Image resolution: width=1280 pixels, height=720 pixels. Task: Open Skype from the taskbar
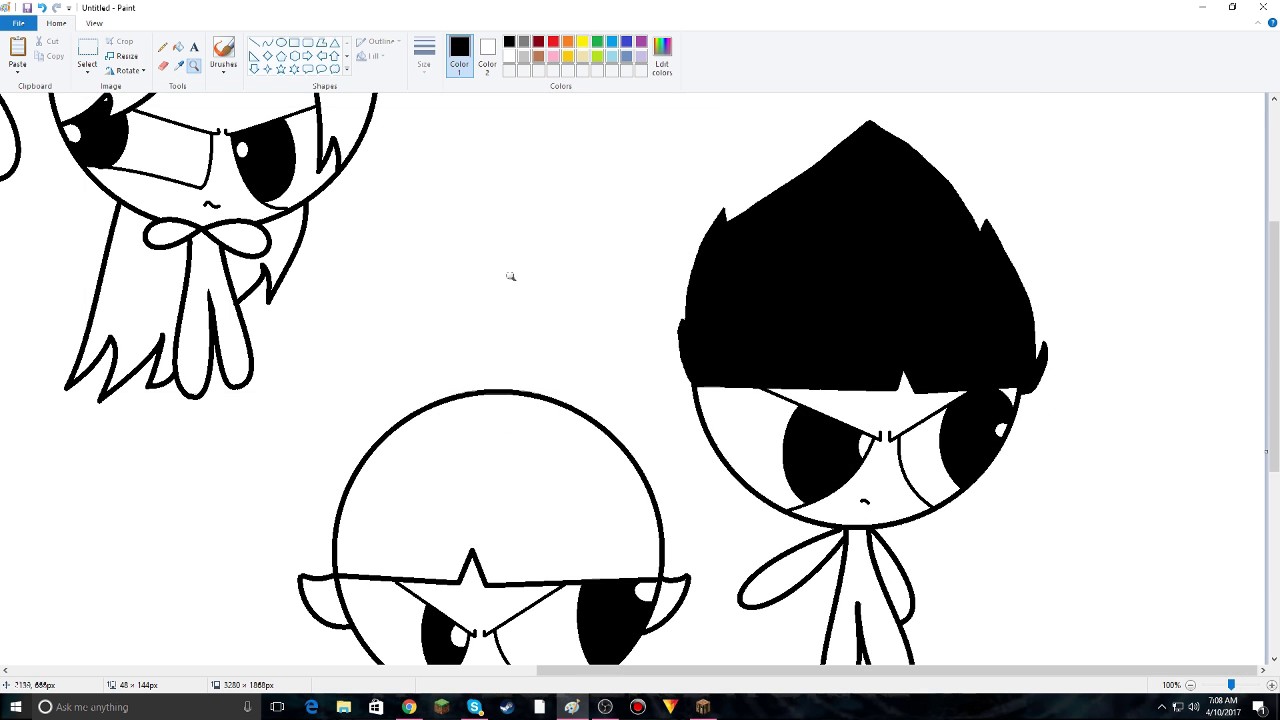coord(475,707)
